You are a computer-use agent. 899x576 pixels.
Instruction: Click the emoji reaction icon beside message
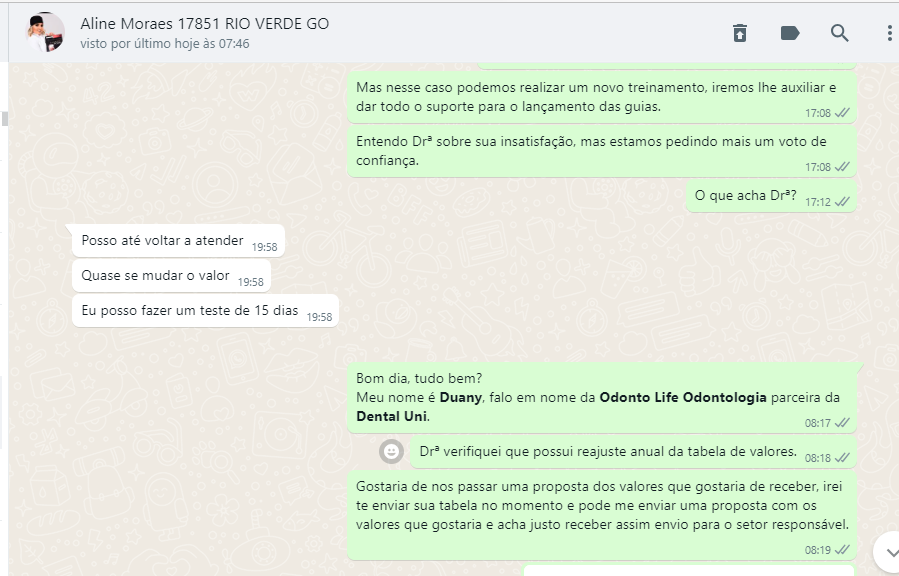391,452
